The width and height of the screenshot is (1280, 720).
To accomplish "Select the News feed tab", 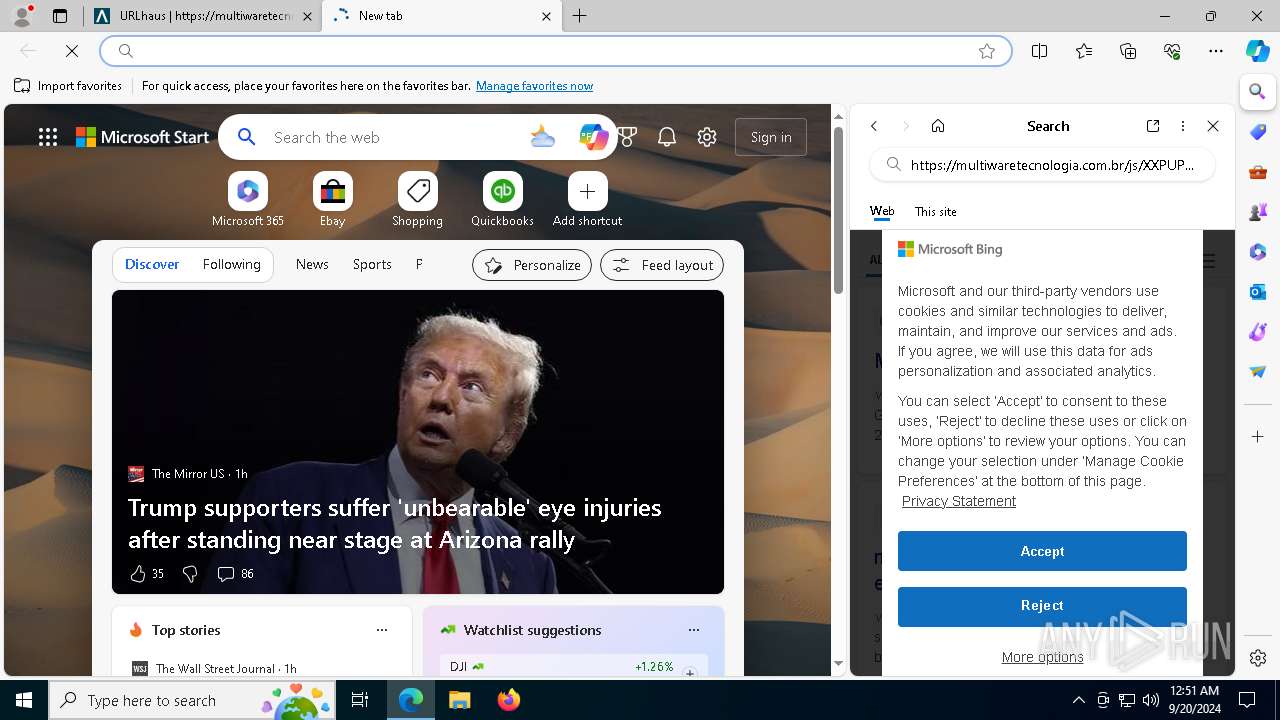I will 312,264.
